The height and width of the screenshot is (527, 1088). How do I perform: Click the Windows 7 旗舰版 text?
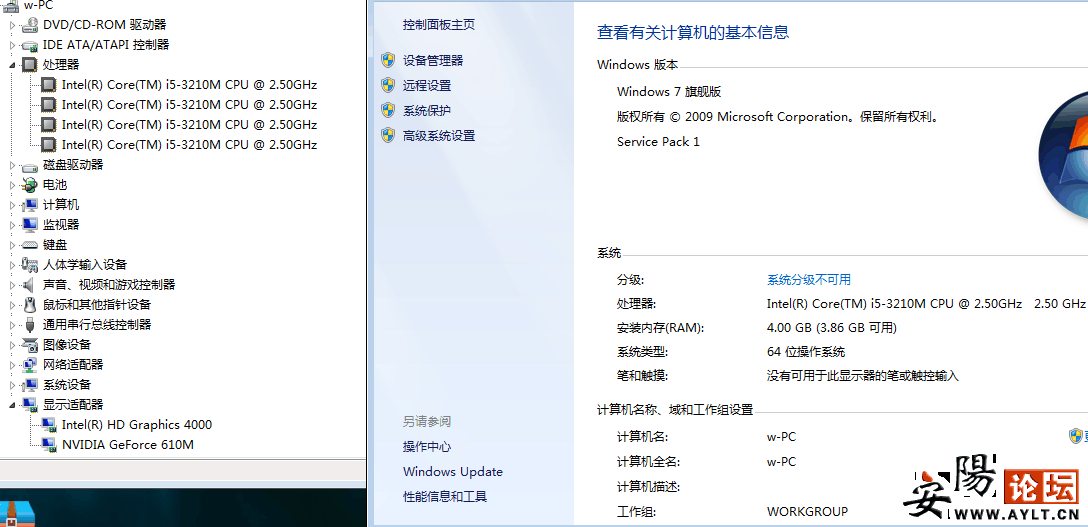pos(669,92)
